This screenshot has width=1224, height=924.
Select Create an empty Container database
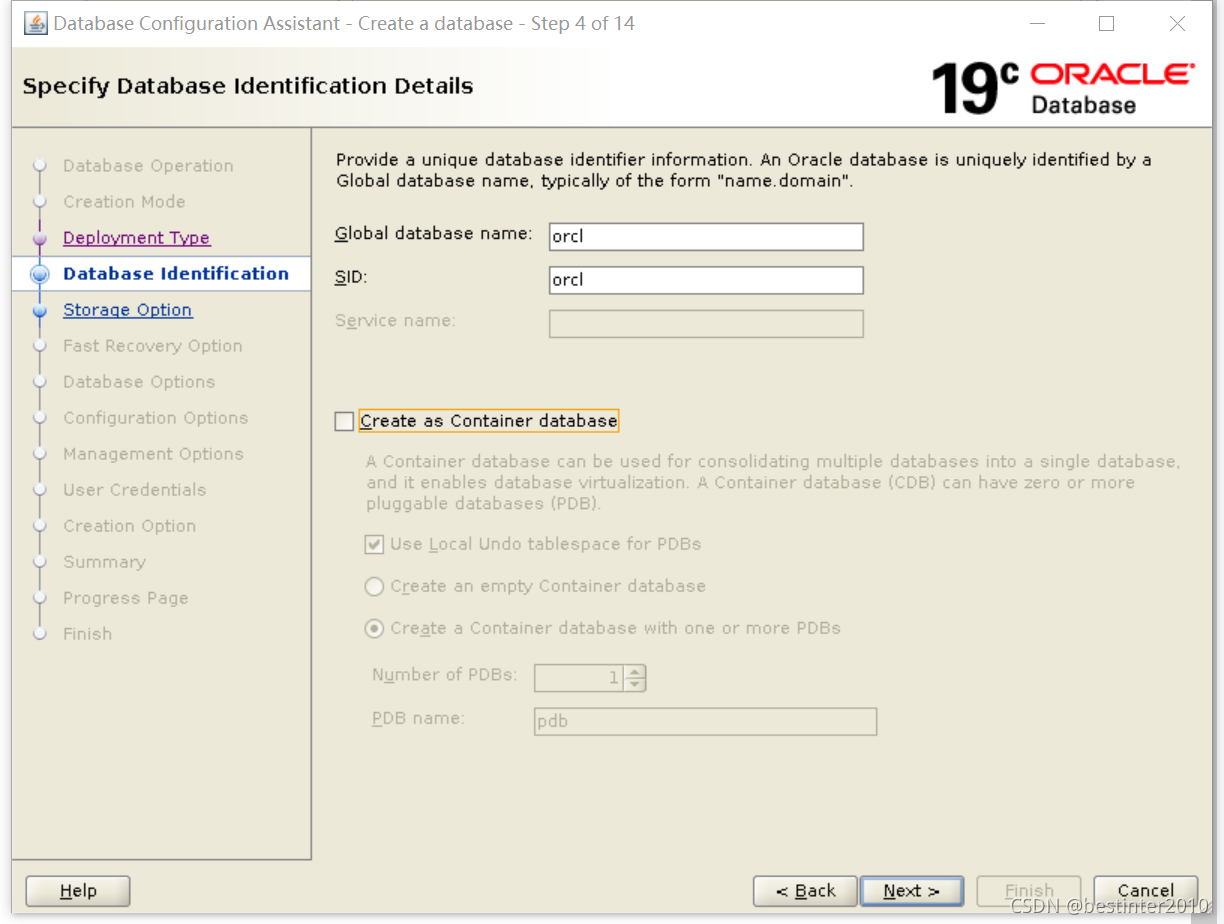point(374,587)
